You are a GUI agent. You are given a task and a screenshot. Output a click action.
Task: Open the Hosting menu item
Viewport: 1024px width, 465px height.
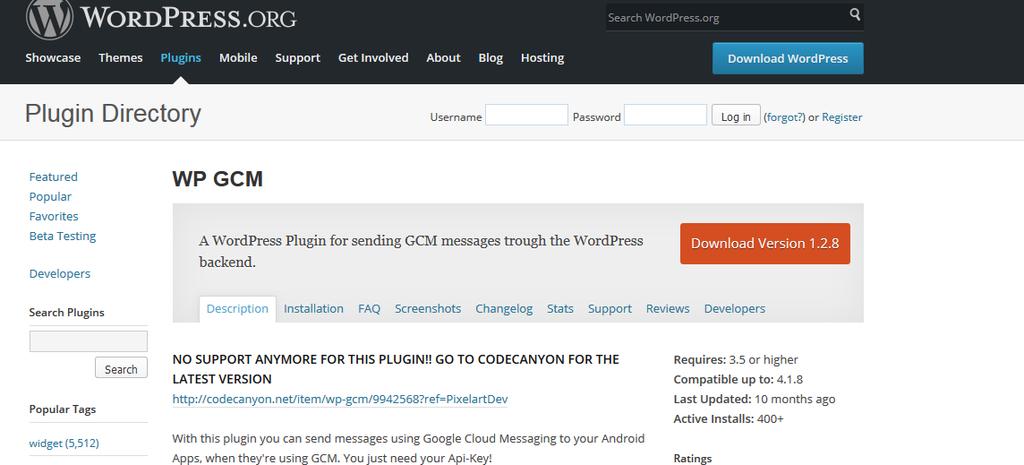click(542, 58)
